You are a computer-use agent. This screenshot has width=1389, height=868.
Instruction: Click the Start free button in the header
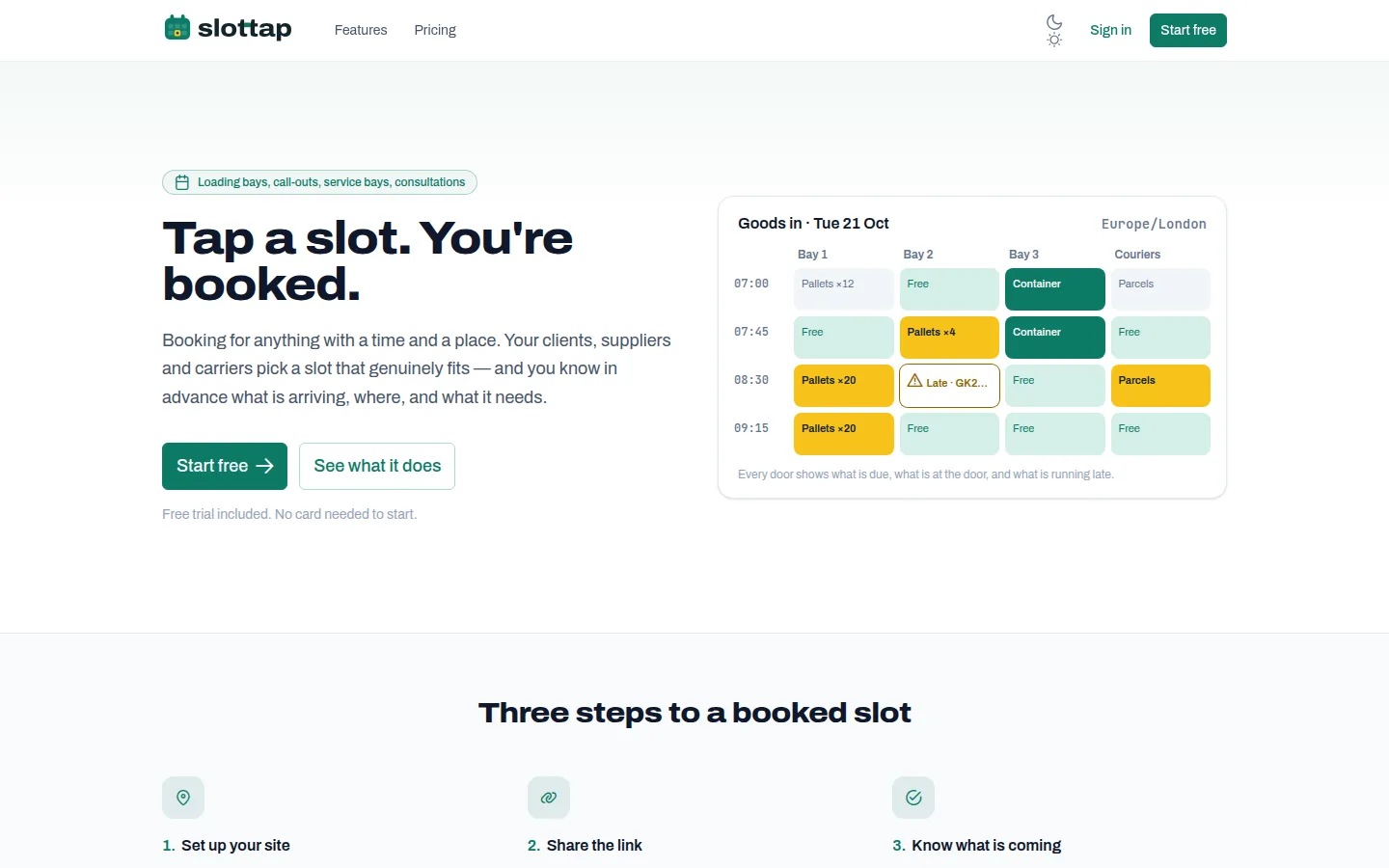pyautogui.click(x=1188, y=30)
